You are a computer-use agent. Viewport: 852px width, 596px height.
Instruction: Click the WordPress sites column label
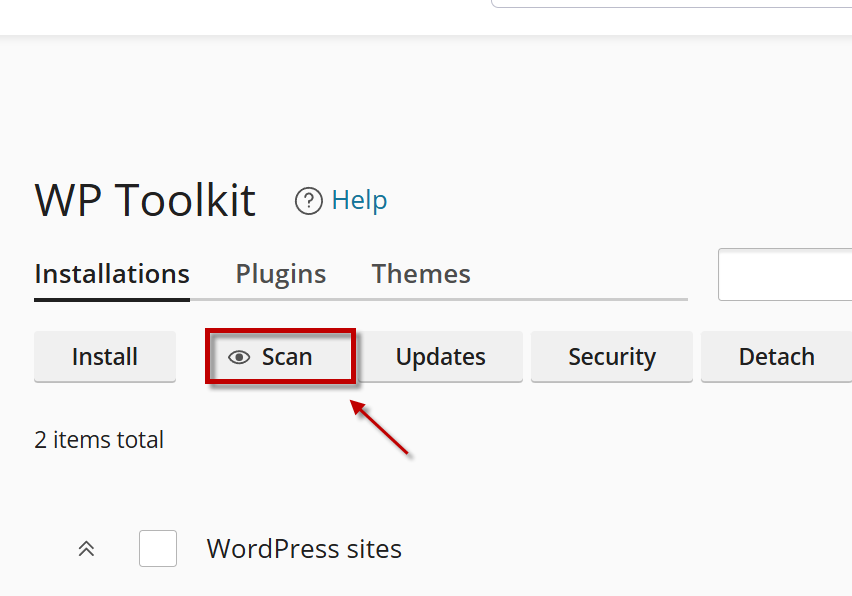(304, 549)
